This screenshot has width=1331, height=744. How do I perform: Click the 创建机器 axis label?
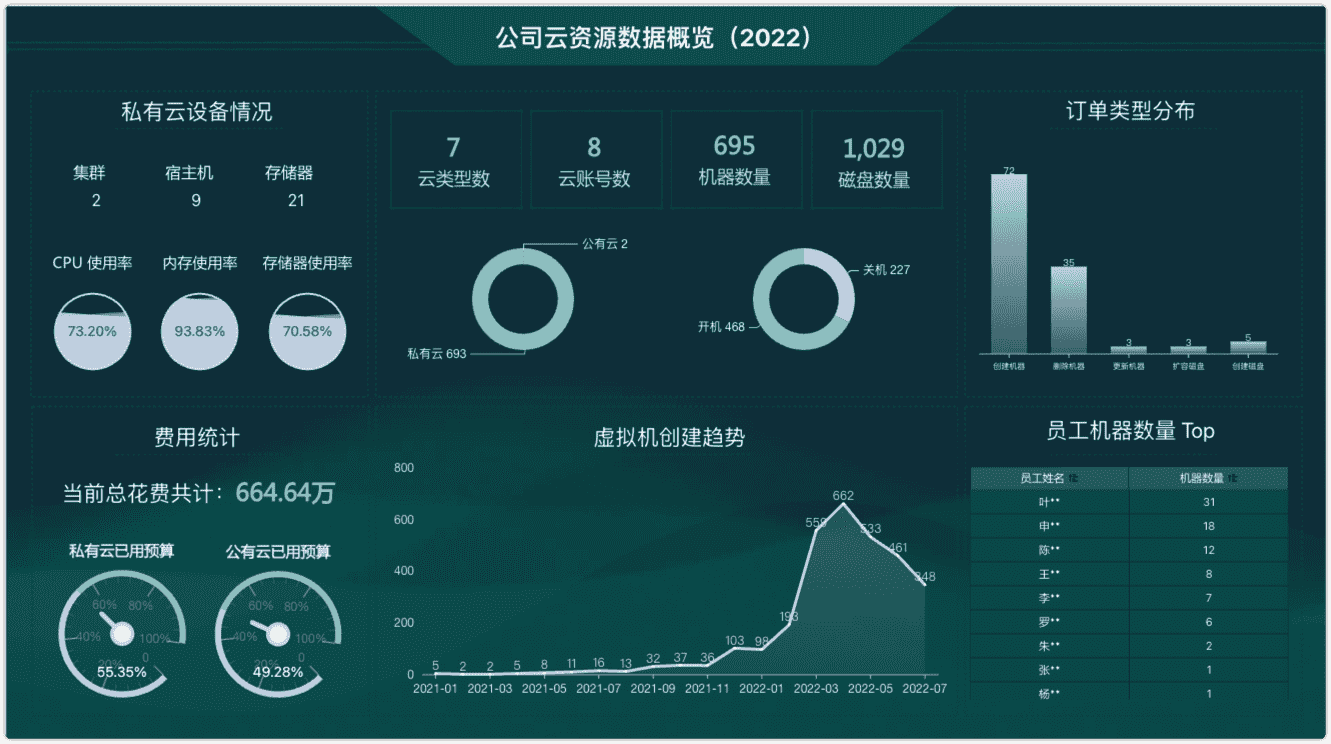pos(1009,366)
